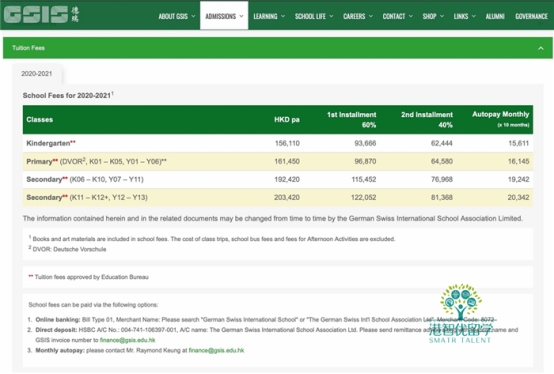The height and width of the screenshot is (374, 554).
Task: Open the School Life menu
Action: pyautogui.click(x=314, y=16)
